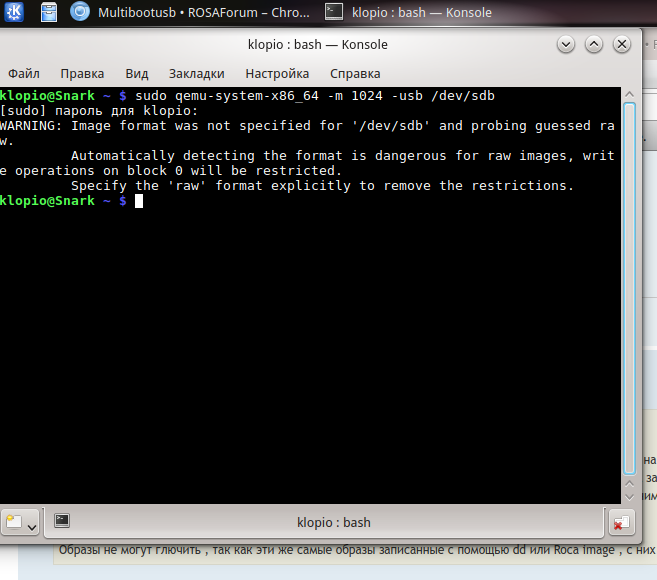Click the file manager panel icon
The height and width of the screenshot is (580, 657).
[49, 12]
